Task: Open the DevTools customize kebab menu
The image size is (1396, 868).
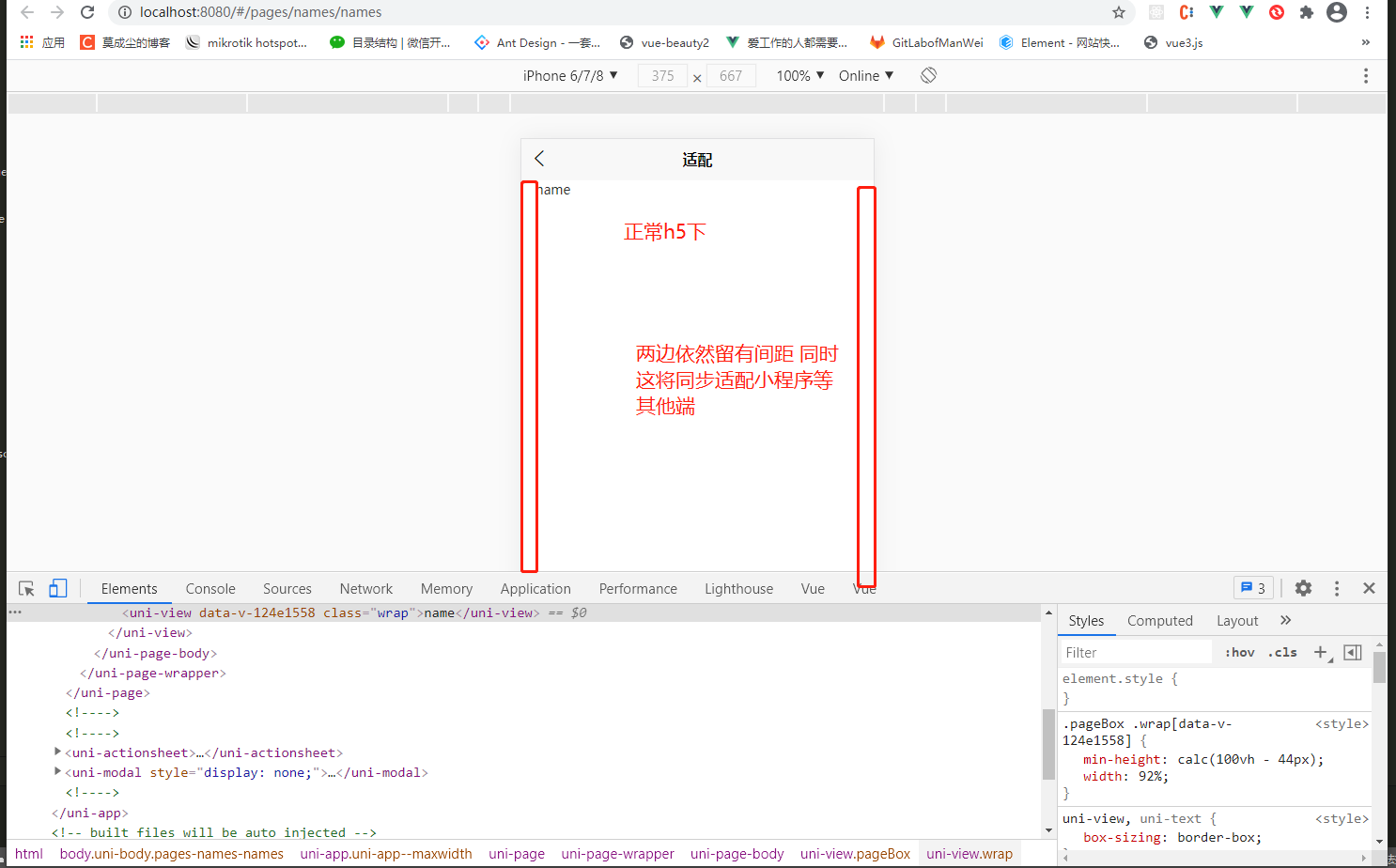Action: 1337,588
